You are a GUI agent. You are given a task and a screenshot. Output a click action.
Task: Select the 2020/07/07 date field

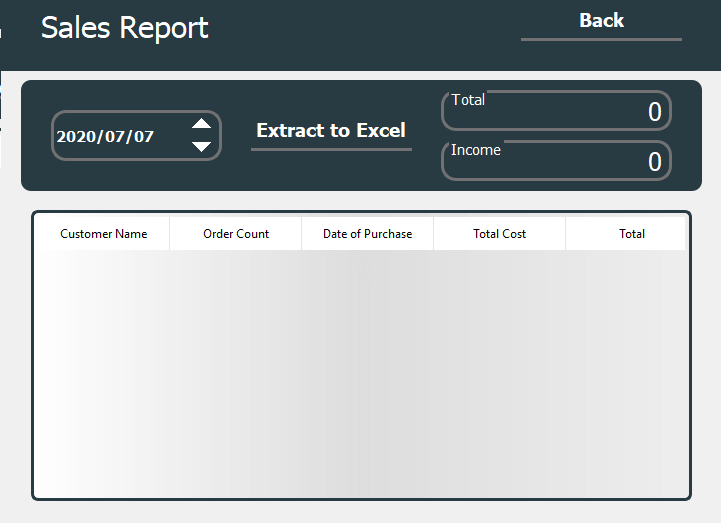(136, 136)
